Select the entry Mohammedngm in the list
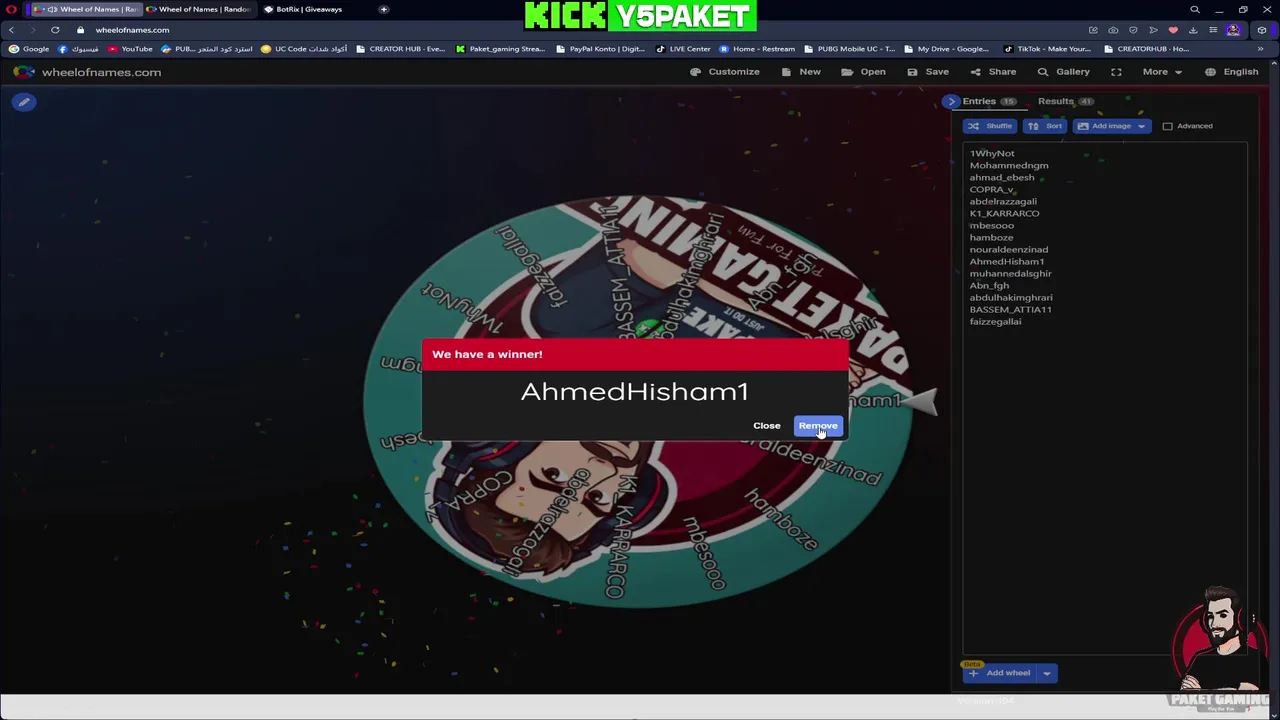 1009,165
